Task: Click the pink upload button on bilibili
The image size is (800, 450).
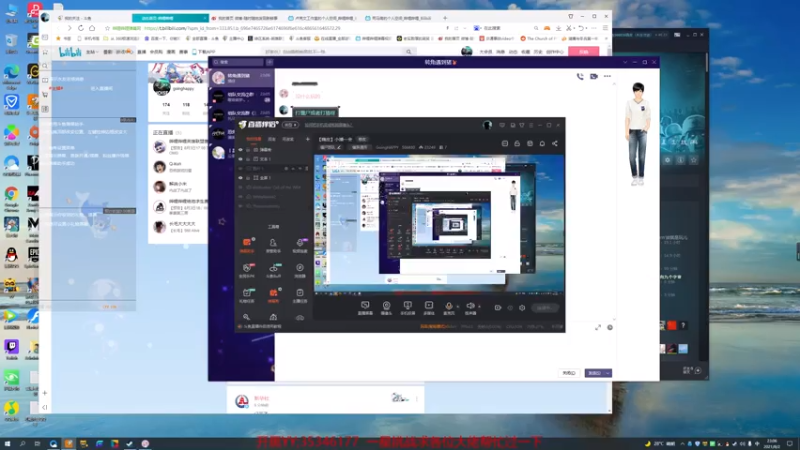Action: click(x=584, y=52)
